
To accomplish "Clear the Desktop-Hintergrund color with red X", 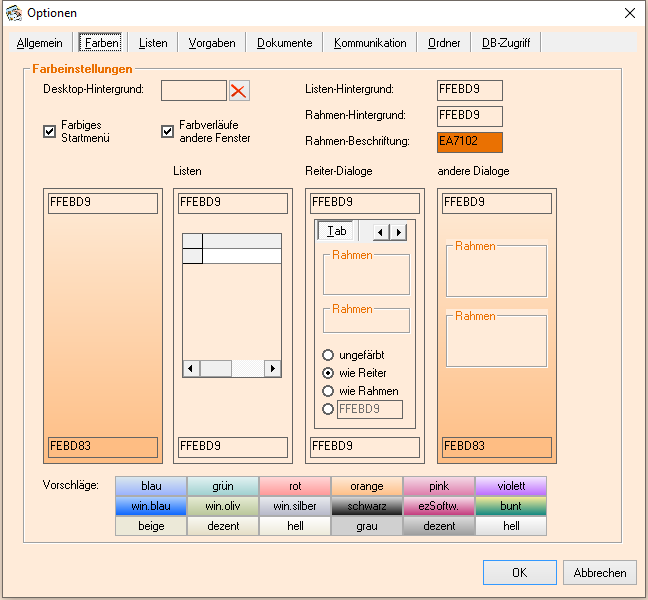I will point(239,90).
